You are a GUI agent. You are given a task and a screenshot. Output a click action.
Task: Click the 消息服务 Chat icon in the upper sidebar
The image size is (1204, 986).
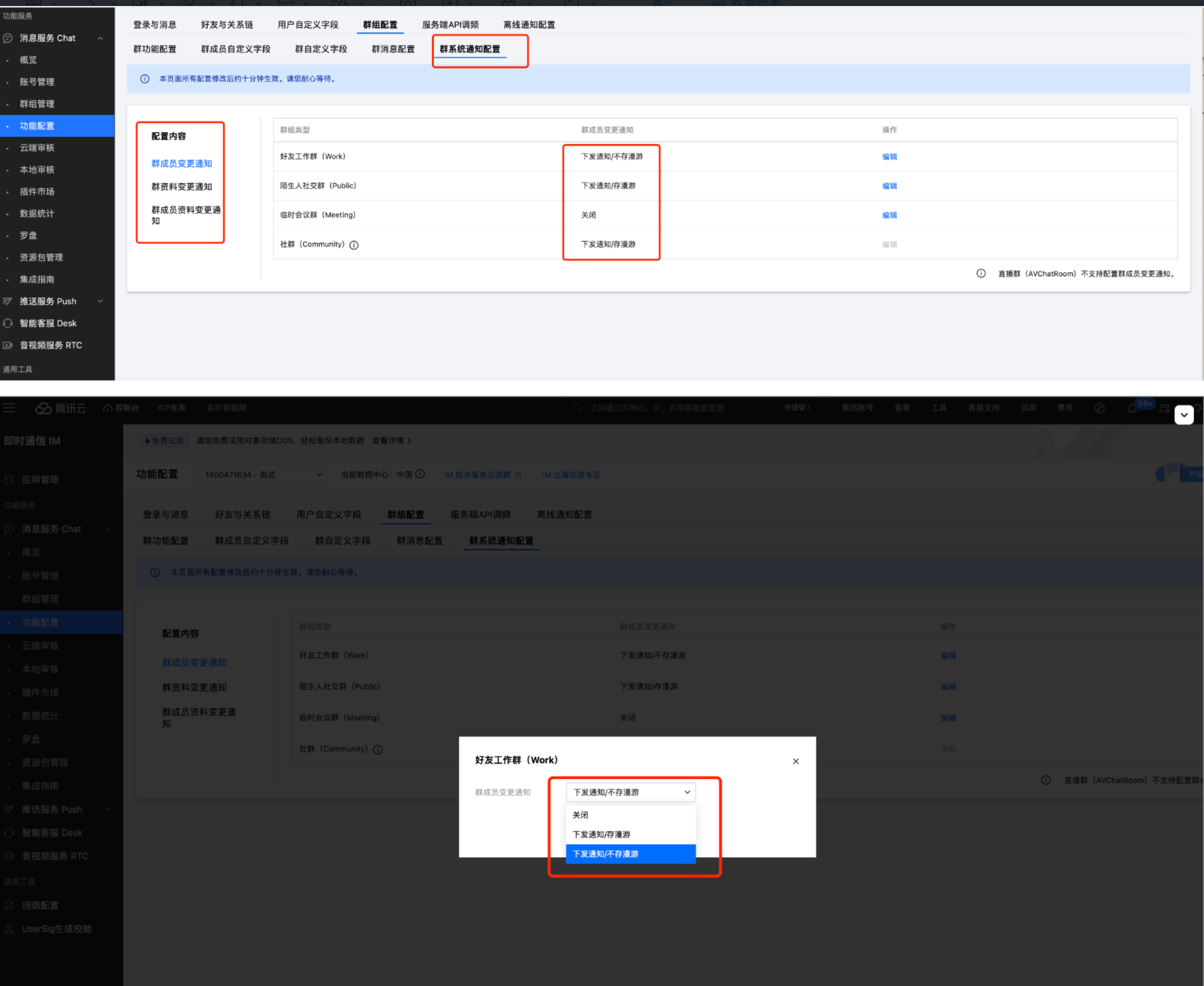click(8, 38)
